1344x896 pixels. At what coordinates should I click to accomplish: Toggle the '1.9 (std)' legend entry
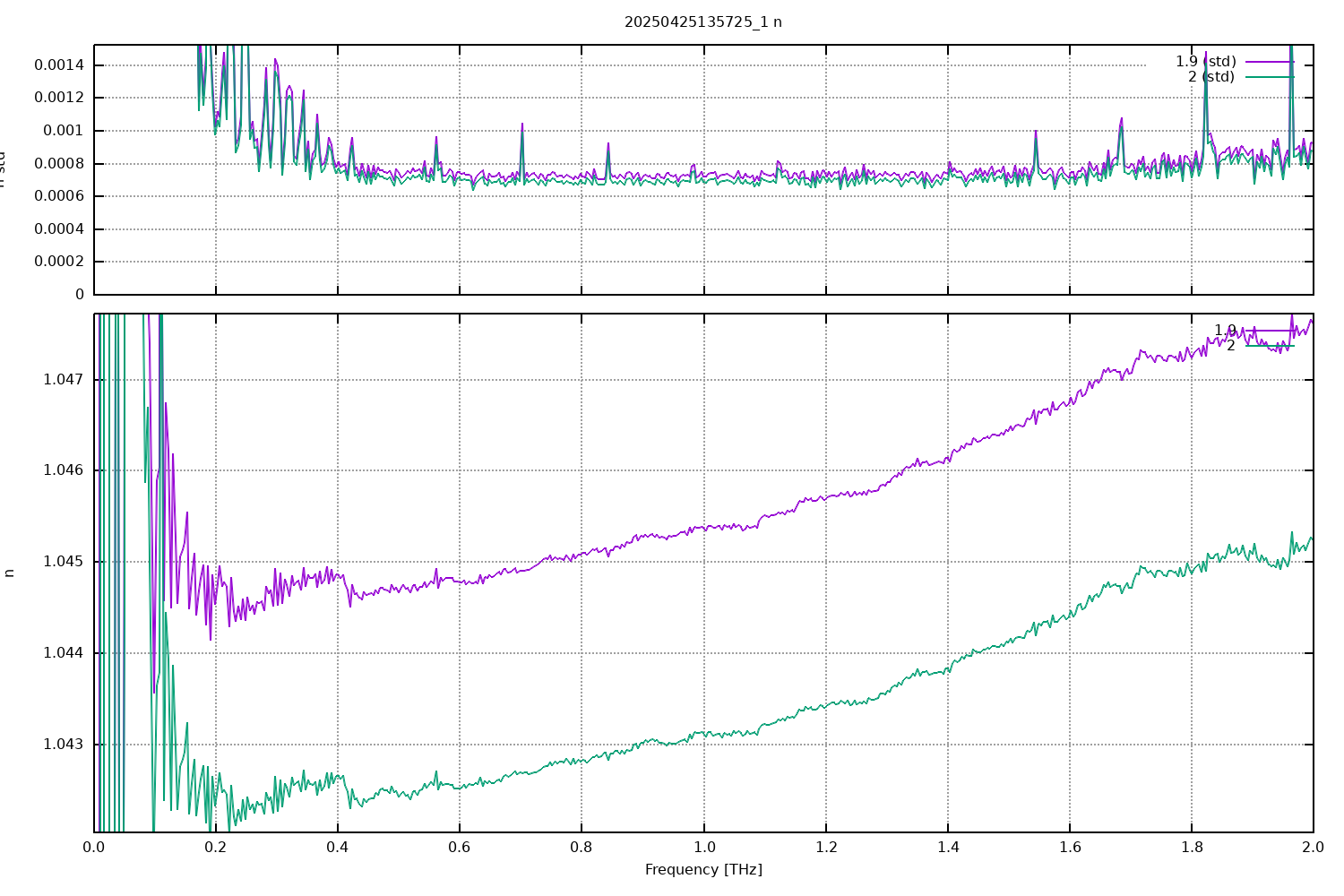click(x=1205, y=62)
